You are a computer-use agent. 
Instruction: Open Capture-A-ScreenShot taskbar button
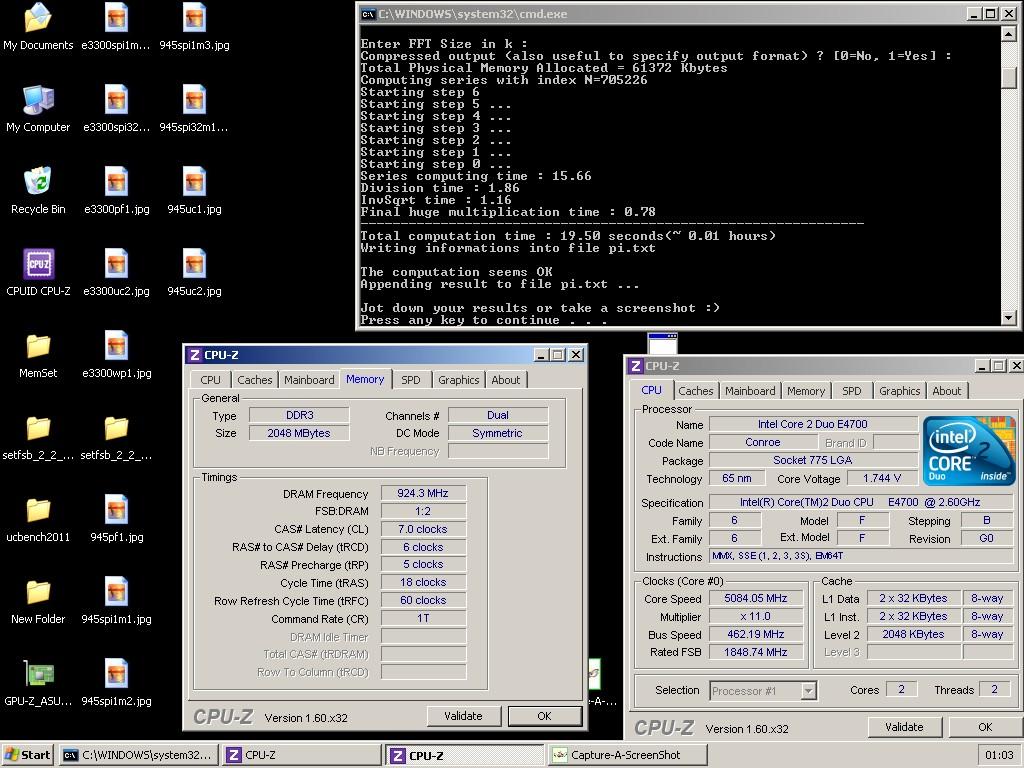pyautogui.click(x=628, y=755)
